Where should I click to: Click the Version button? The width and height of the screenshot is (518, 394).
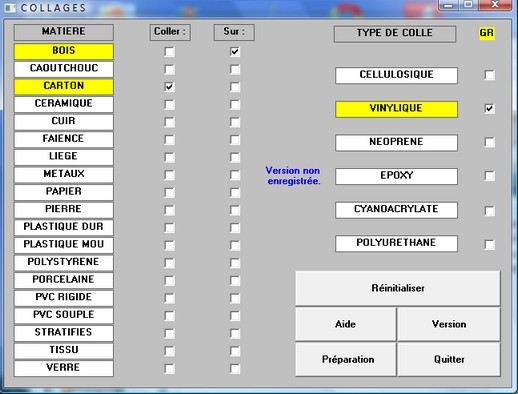pyautogui.click(x=449, y=324)
